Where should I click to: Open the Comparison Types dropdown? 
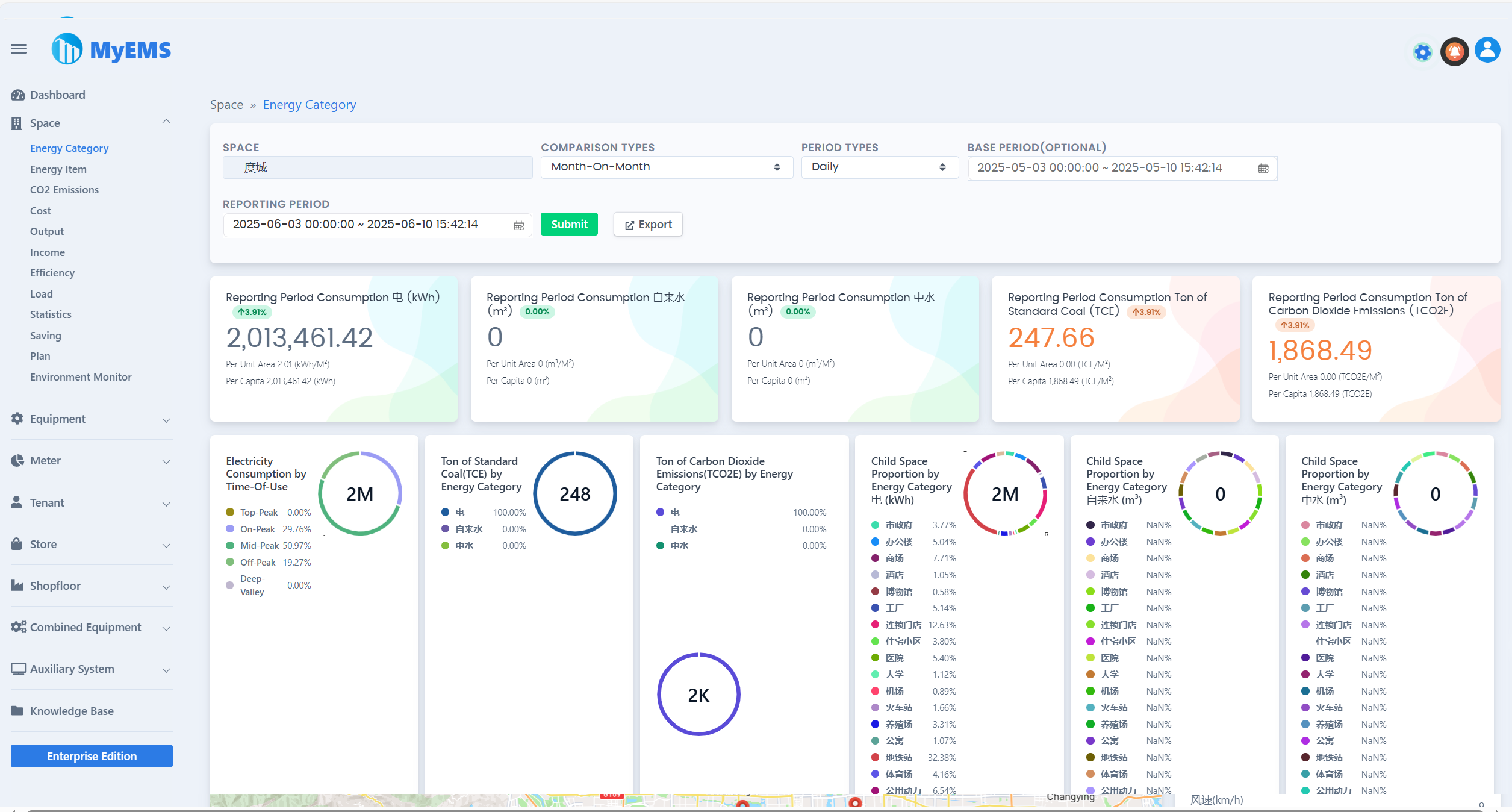[666, 167]
